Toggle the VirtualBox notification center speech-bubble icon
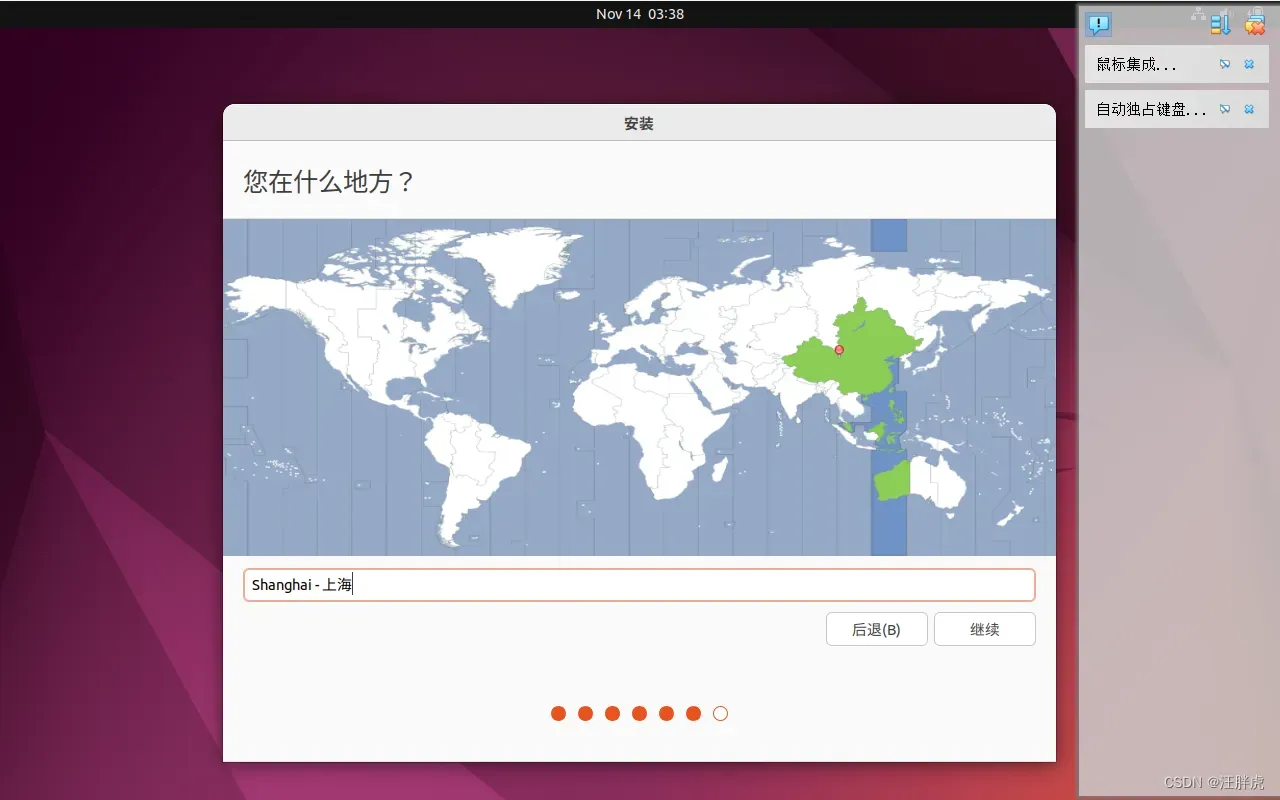Screen dimensions: 1280x800 tap(1099, 24)
